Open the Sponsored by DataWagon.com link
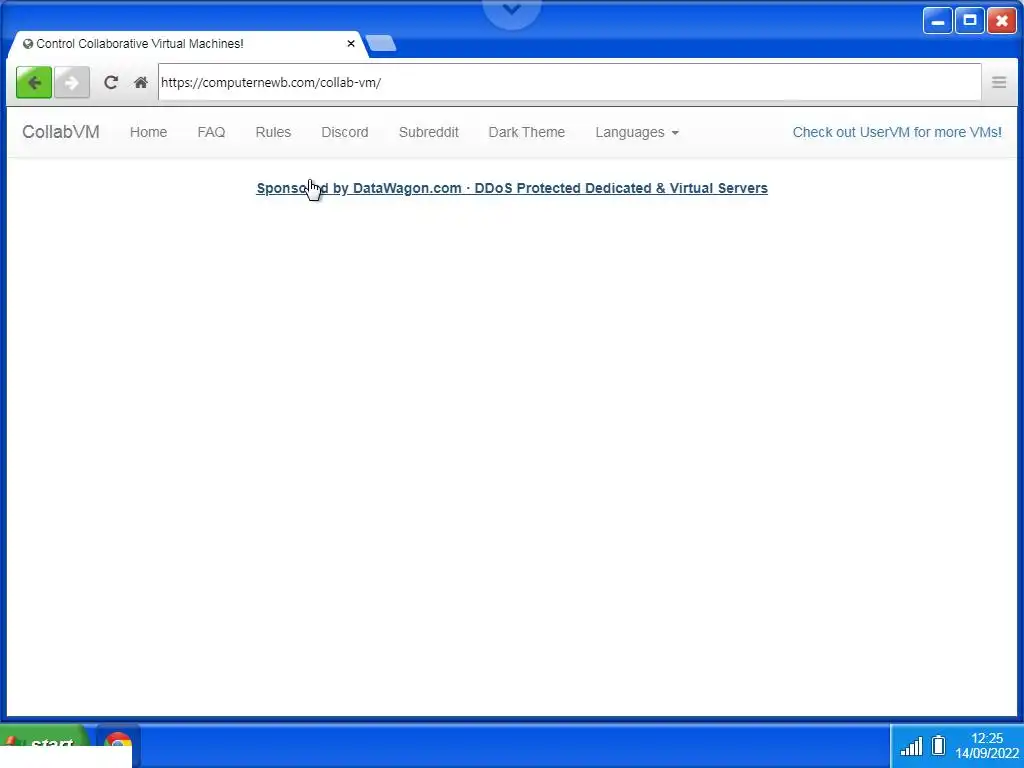The image size is (1024, 768). [511, 188]
